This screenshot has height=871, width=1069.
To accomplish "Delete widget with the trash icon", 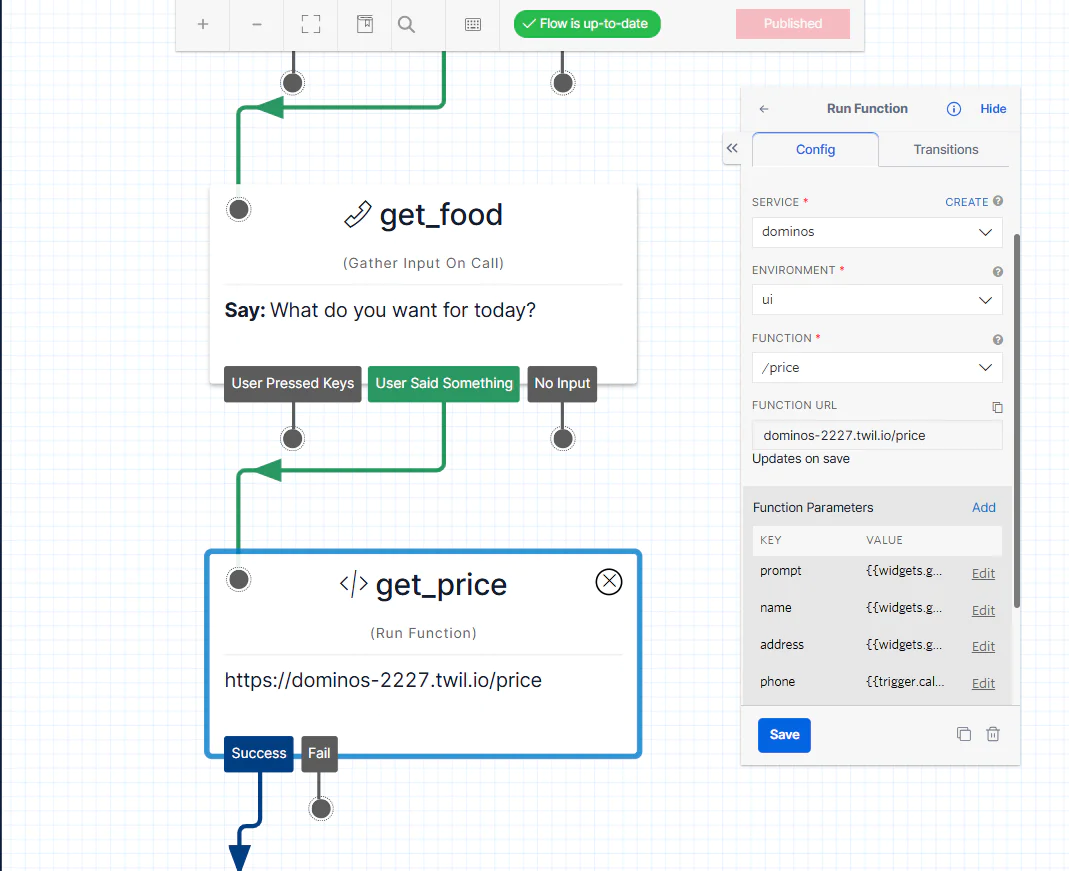I will click(x=993, y=734).
